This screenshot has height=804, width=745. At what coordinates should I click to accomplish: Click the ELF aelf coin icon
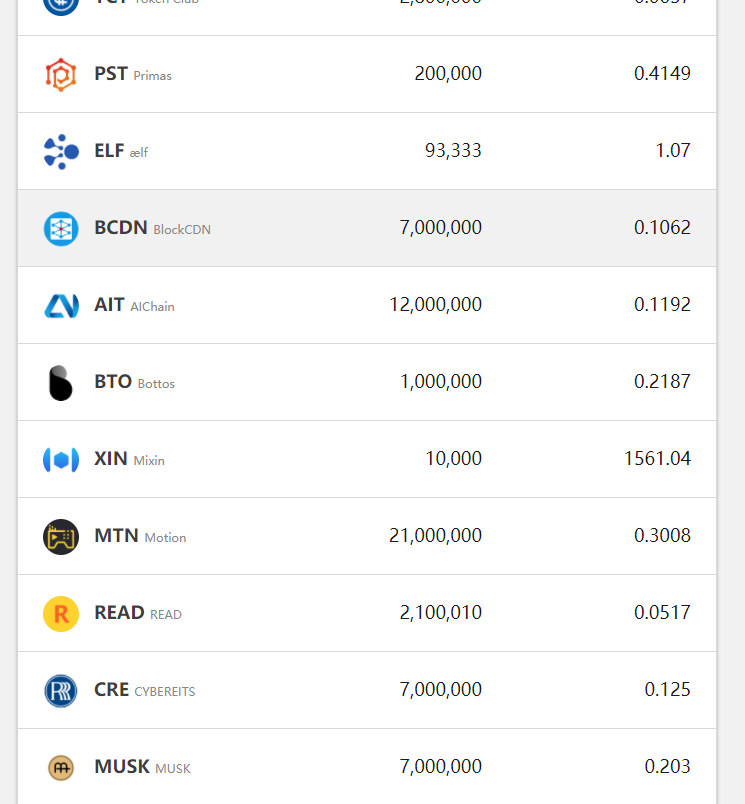pos(61,152)
